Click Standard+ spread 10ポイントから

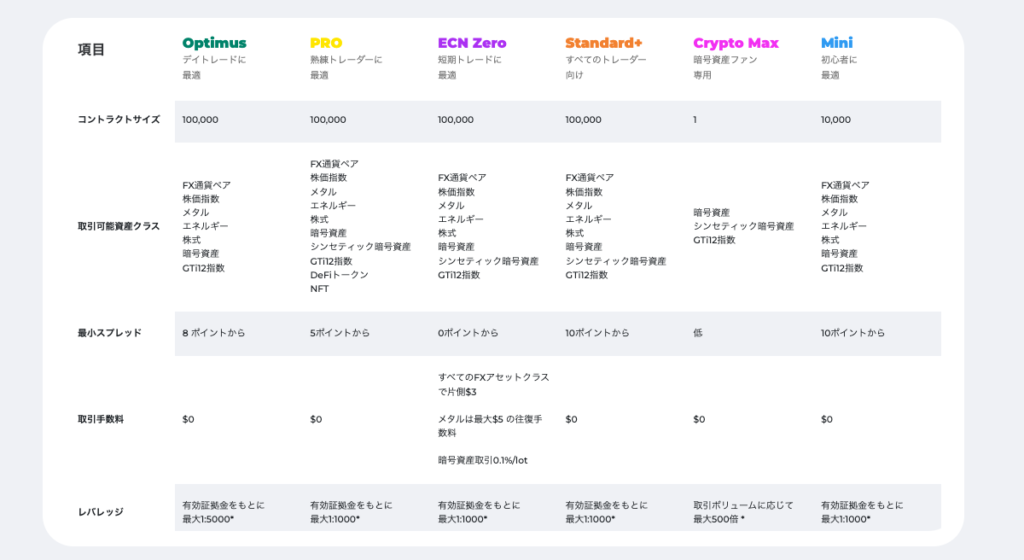point(598,333)
